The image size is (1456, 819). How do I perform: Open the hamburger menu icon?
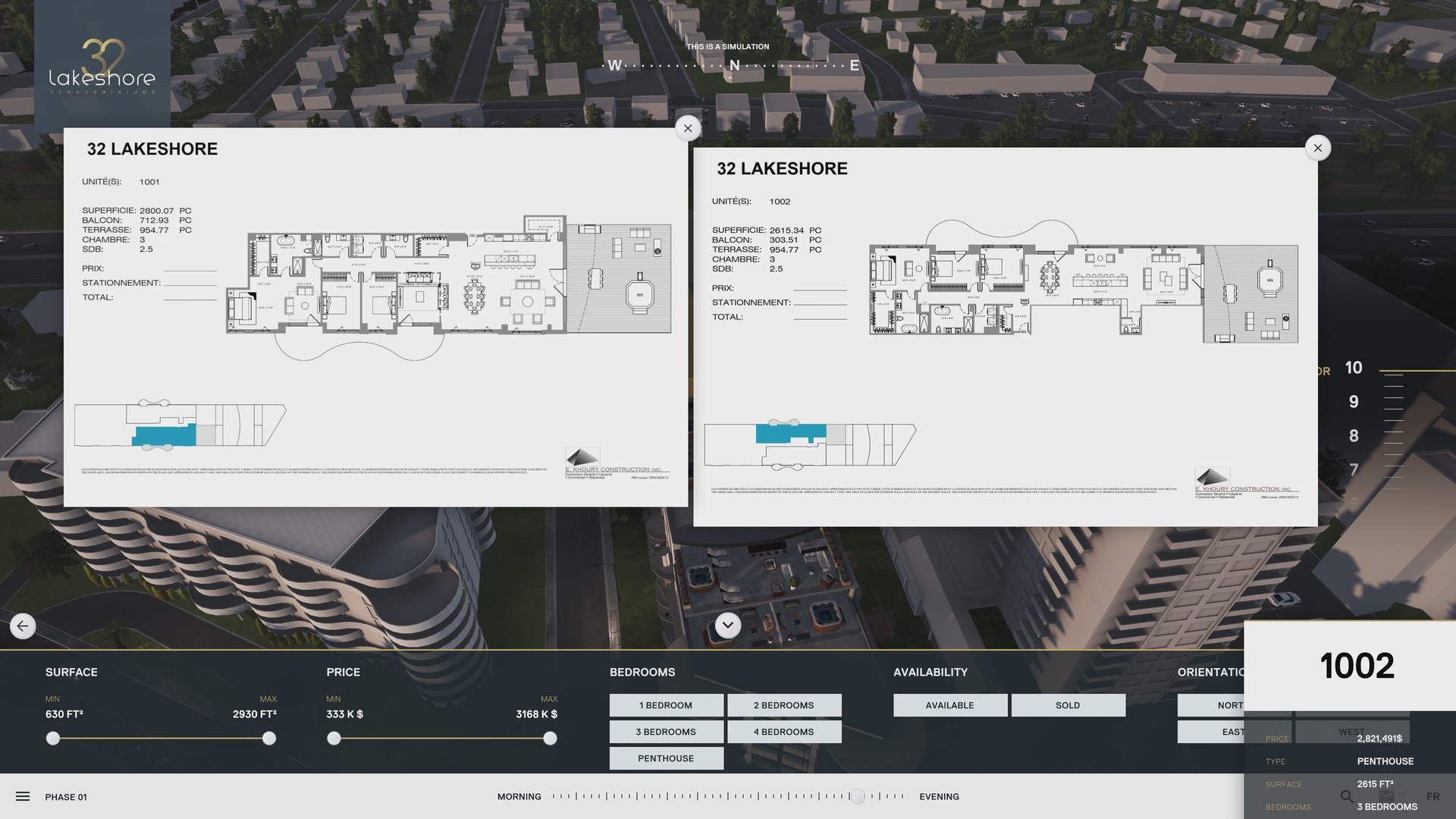(x=23, y=796)
